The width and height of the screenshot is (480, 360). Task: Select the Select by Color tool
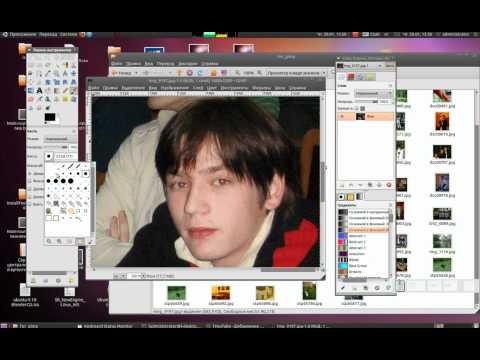(x=65, y=65)
